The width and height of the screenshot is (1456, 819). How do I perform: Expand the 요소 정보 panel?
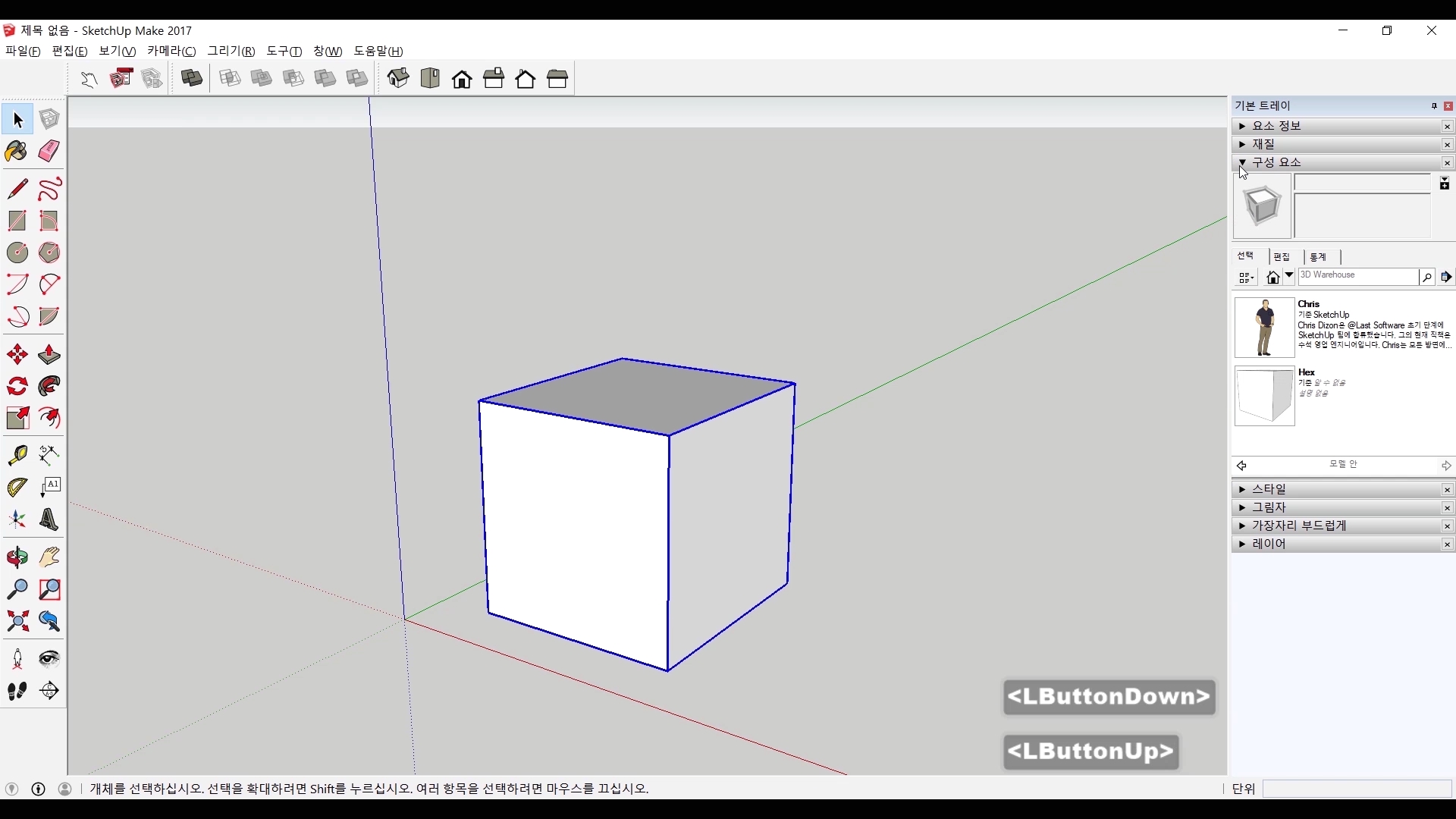1242,126
